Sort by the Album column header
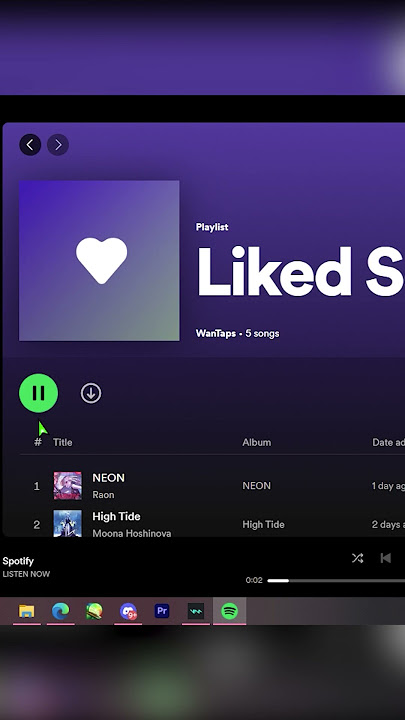The width and height of the screenshot is (405, 720). [256, 442]
